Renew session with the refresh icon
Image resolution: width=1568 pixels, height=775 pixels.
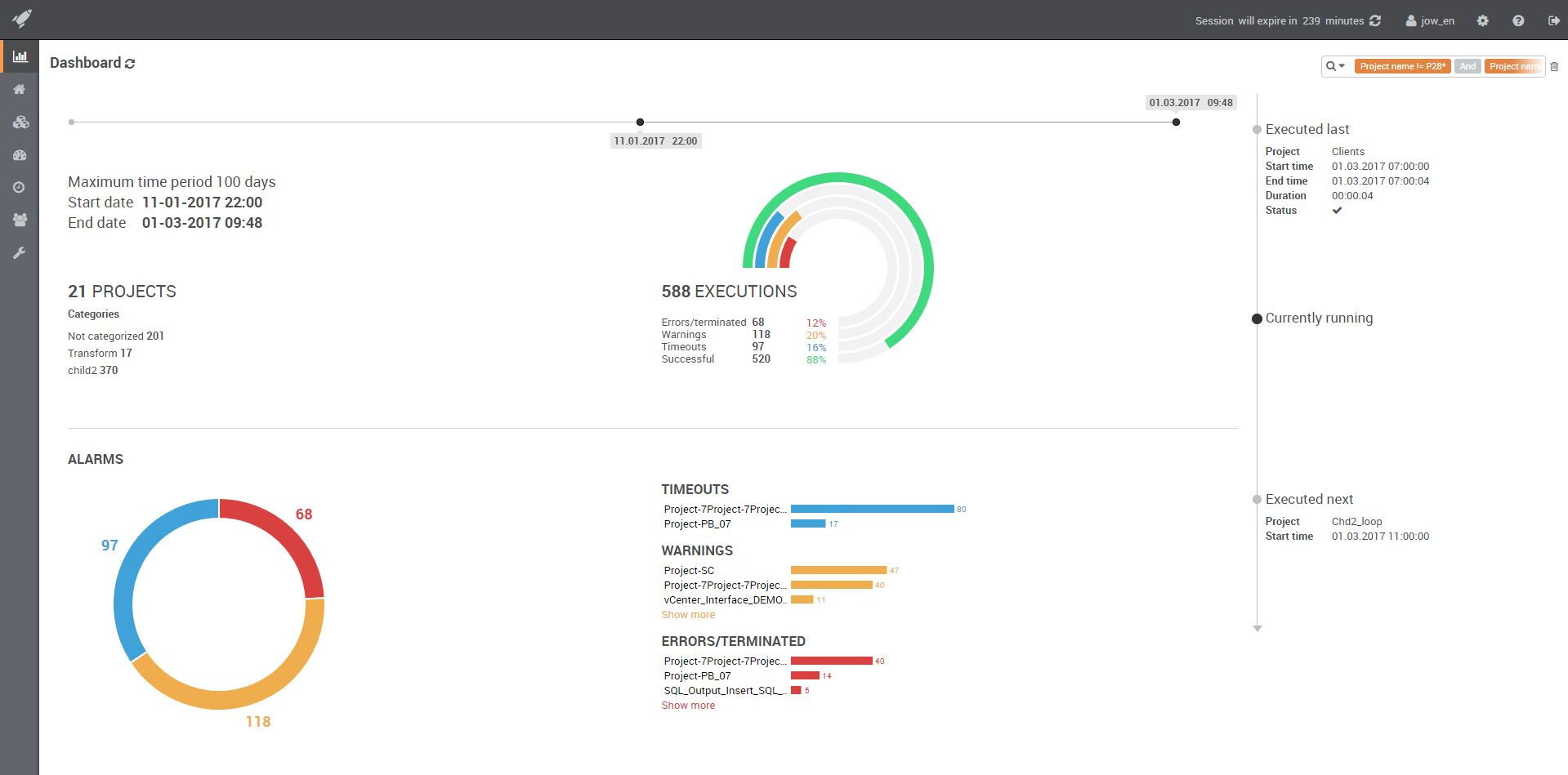point(1375,21)
